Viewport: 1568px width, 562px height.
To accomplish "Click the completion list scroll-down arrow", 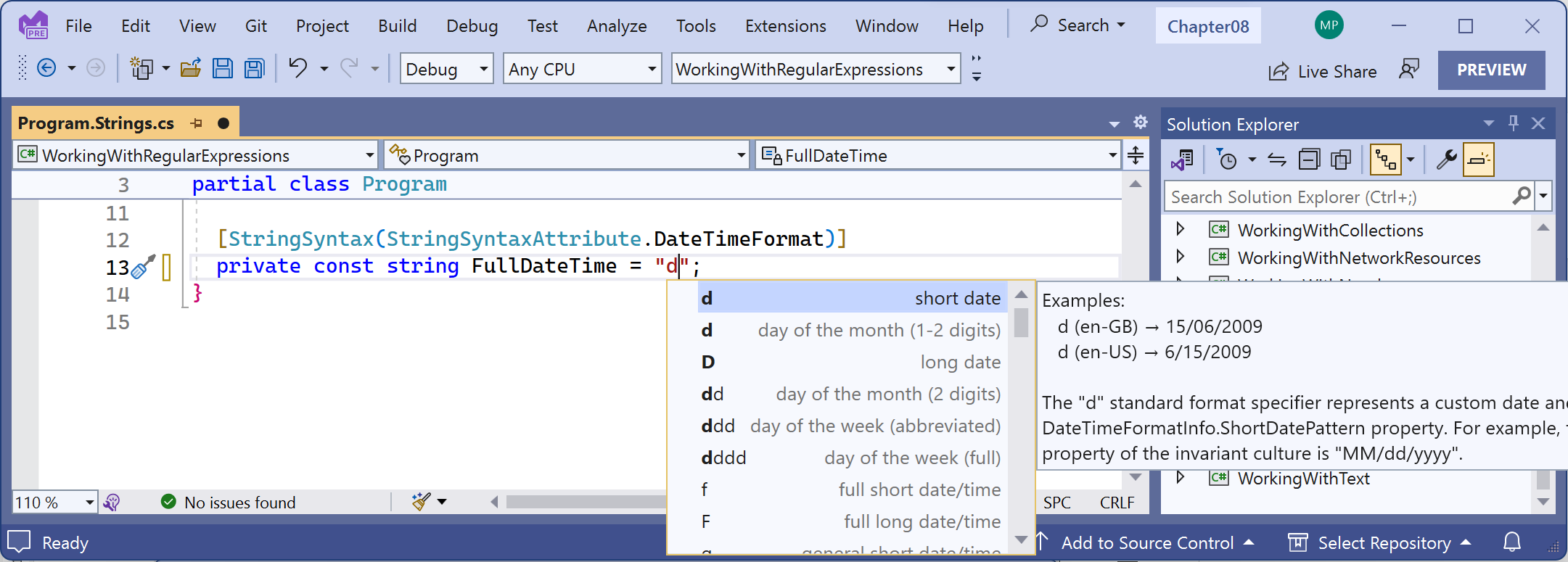I will 1021,540.
